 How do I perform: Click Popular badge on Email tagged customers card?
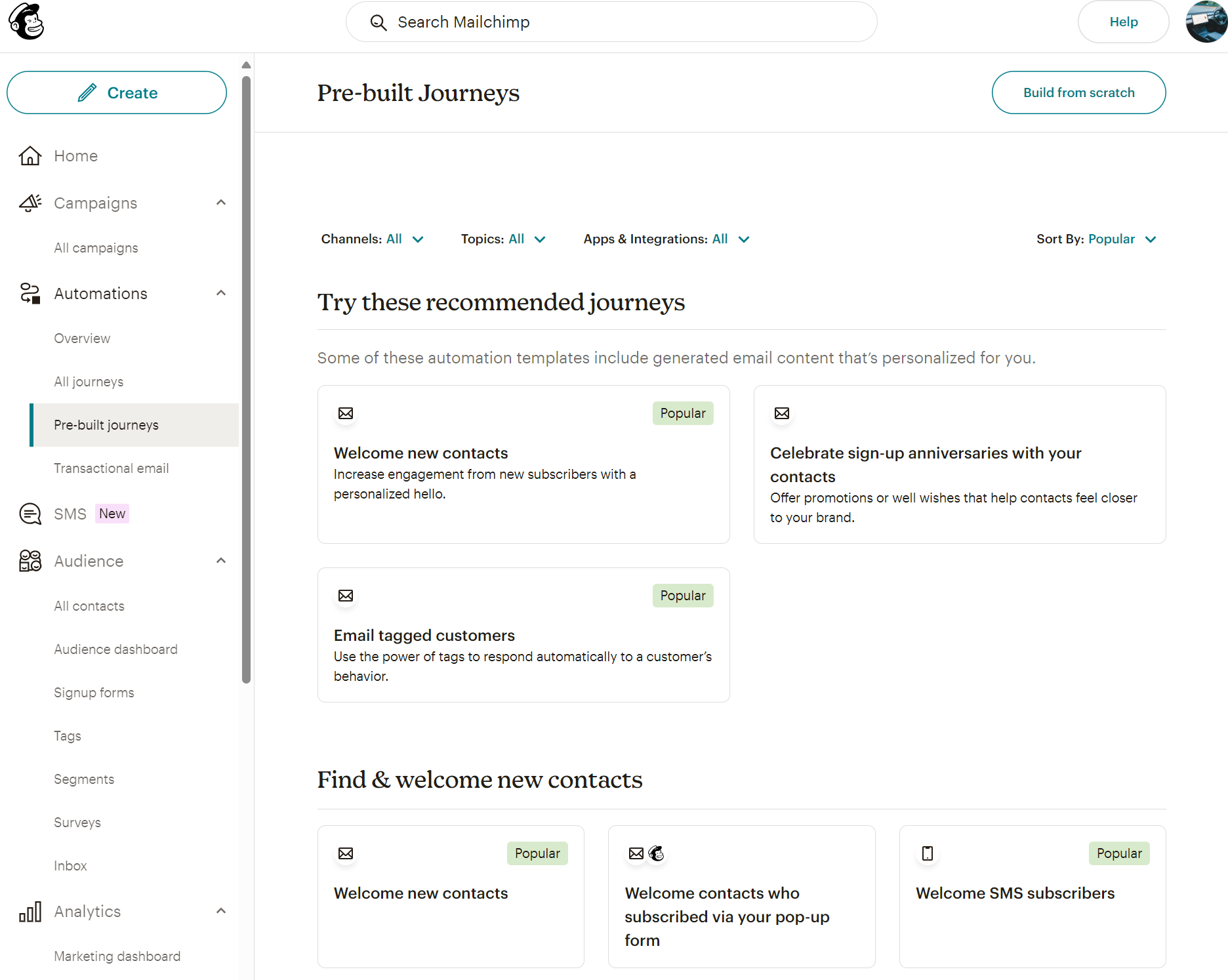pos(683,596)
